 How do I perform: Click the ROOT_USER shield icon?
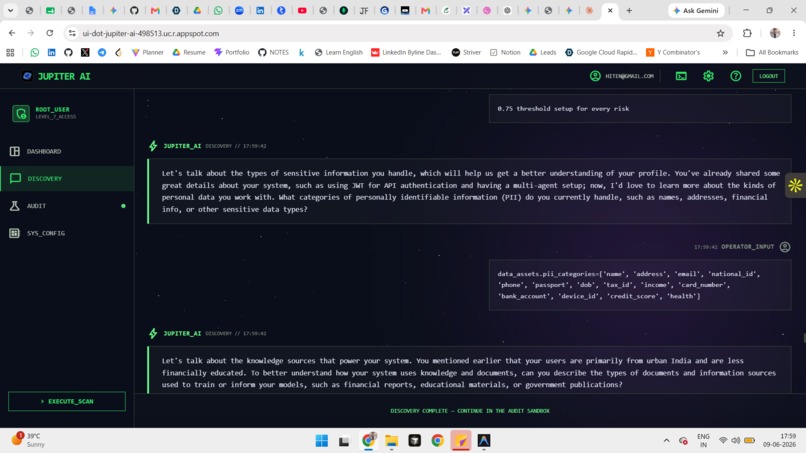tap(21, 113)
